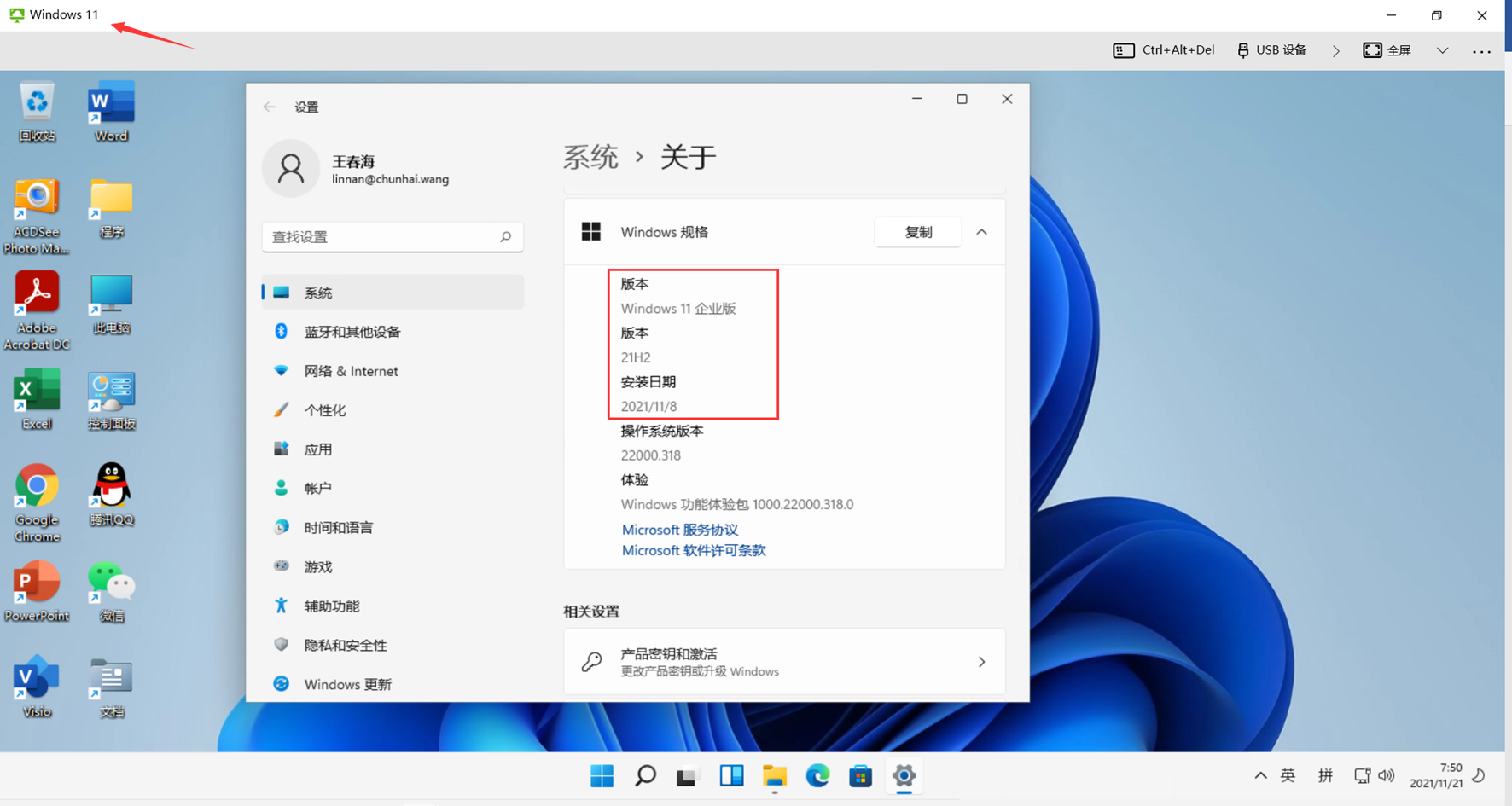Launch Google Chrome from desktop
Image resolution: width=1512 pixels, height=806 pixels.
(37, 503)
